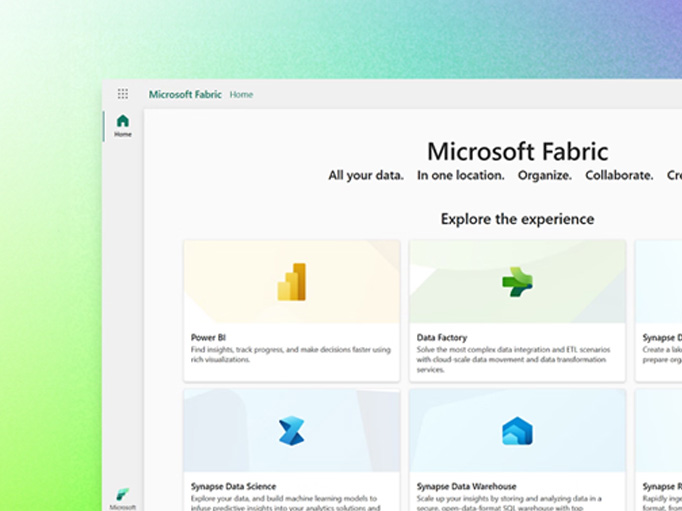Click the Synapse Data Warehouse description text
The height and width of the screenshot is (511, 682).
tap(510, 503)
